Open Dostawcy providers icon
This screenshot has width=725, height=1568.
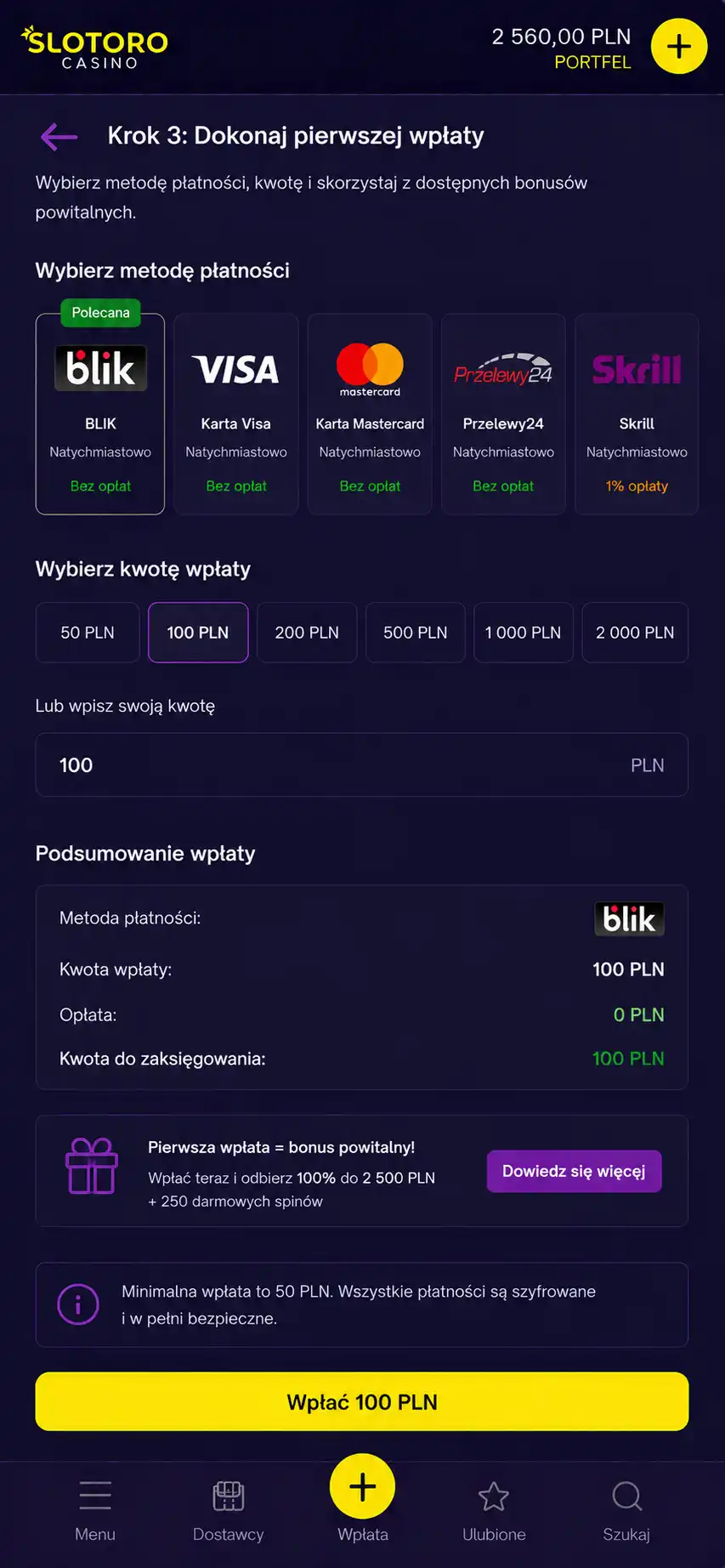pos(228,1511)
